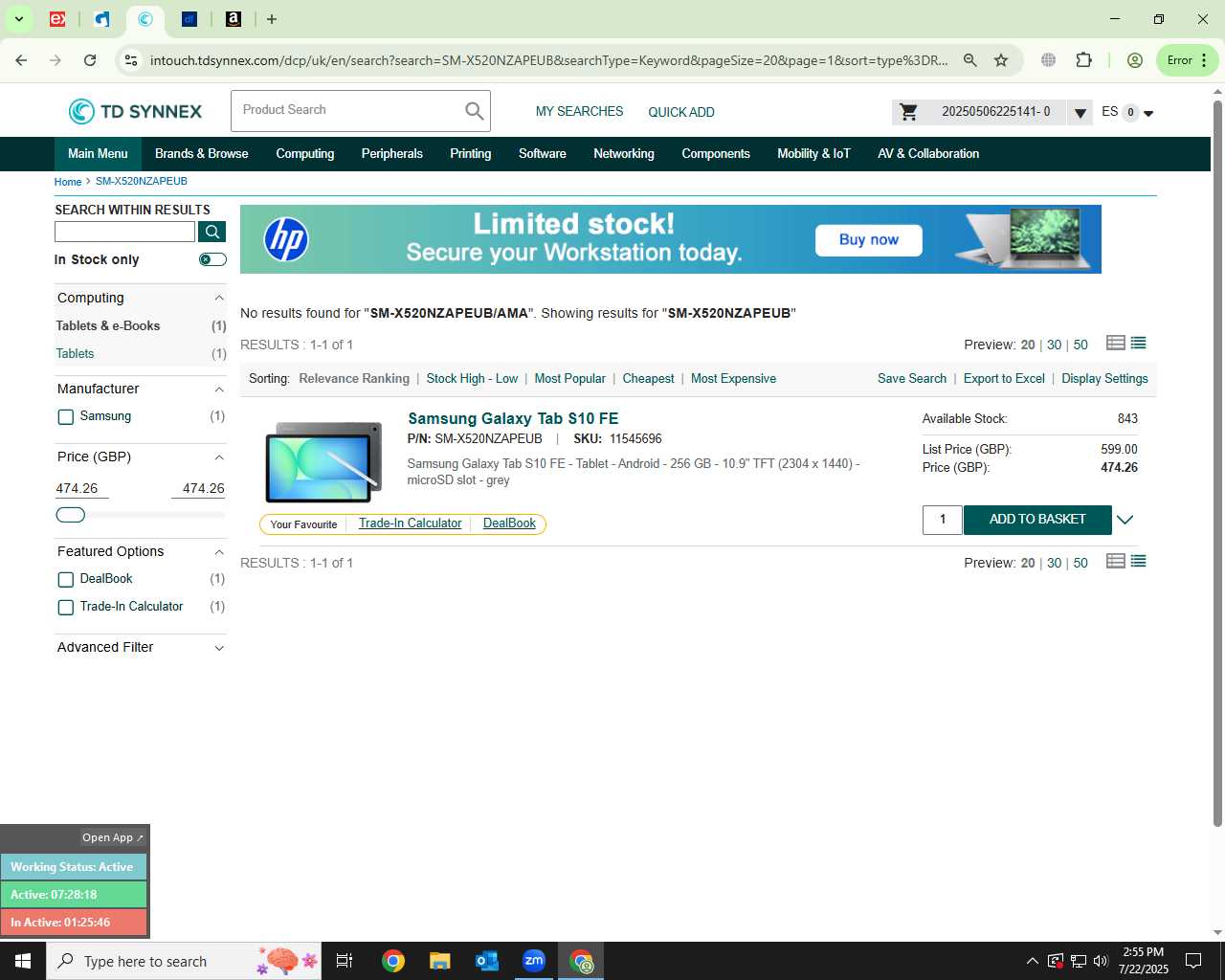
Task: Open the tab search dropdown in Chrome
Action: [18, 19]
